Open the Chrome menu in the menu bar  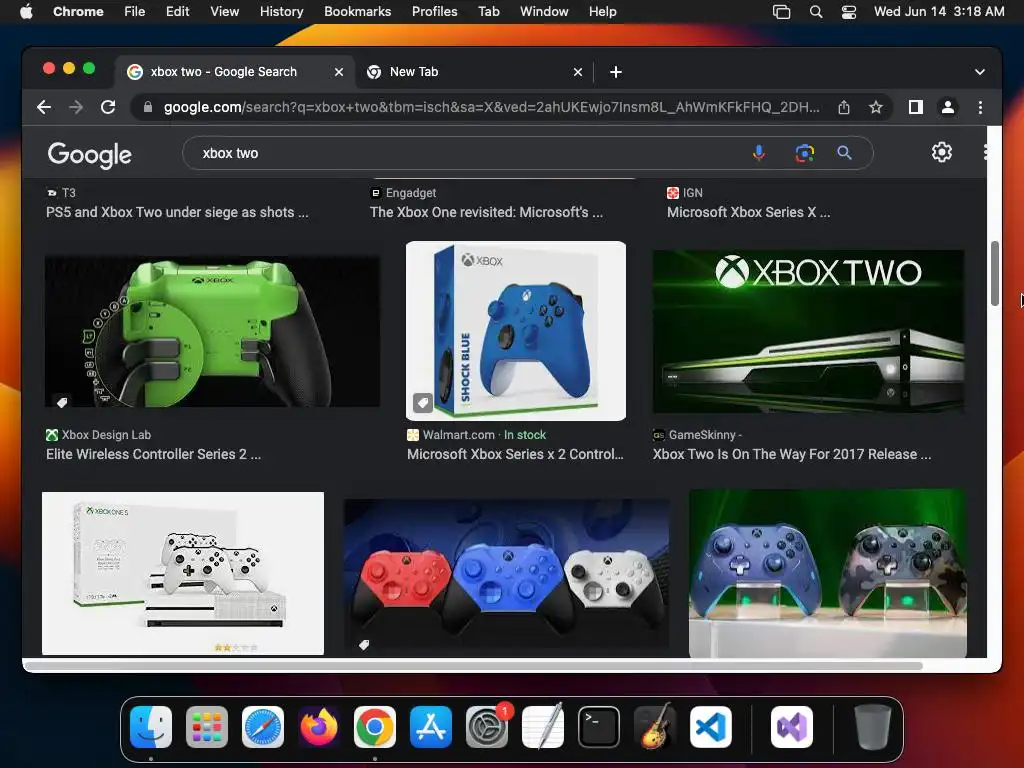coord(78,11)
